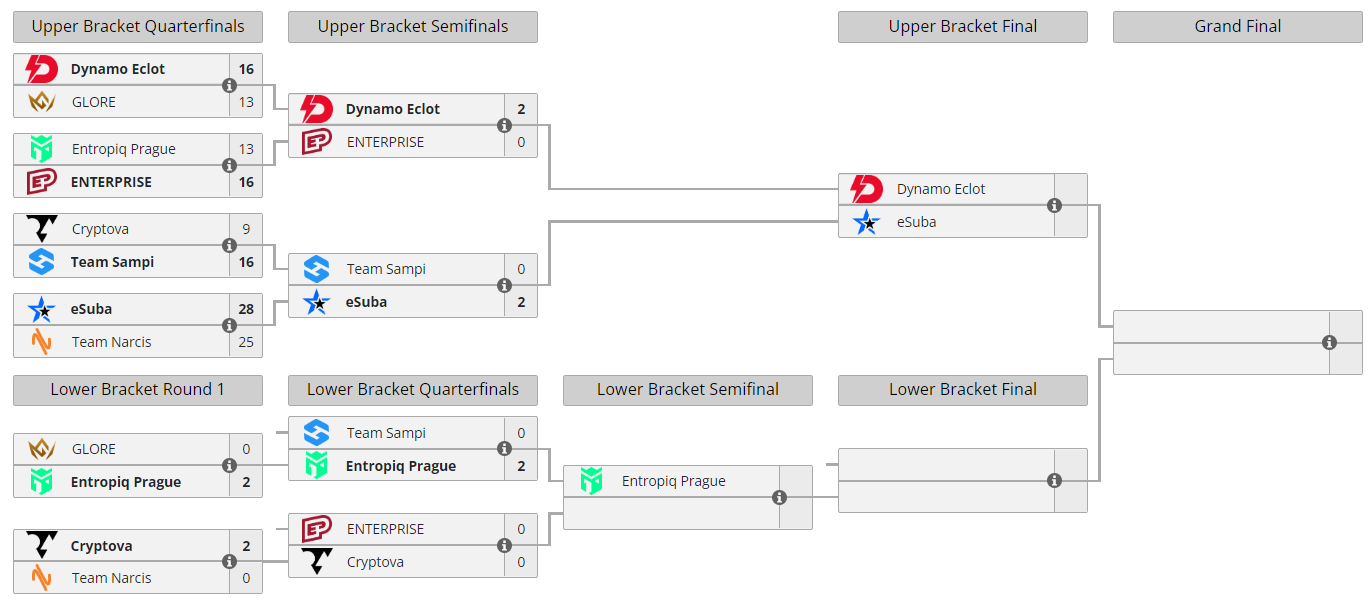The width and height of the screenshot is (1369, 612).
Task: Click the eSuba star logo in the Upper Semifinals
Action: pos(316,302)
